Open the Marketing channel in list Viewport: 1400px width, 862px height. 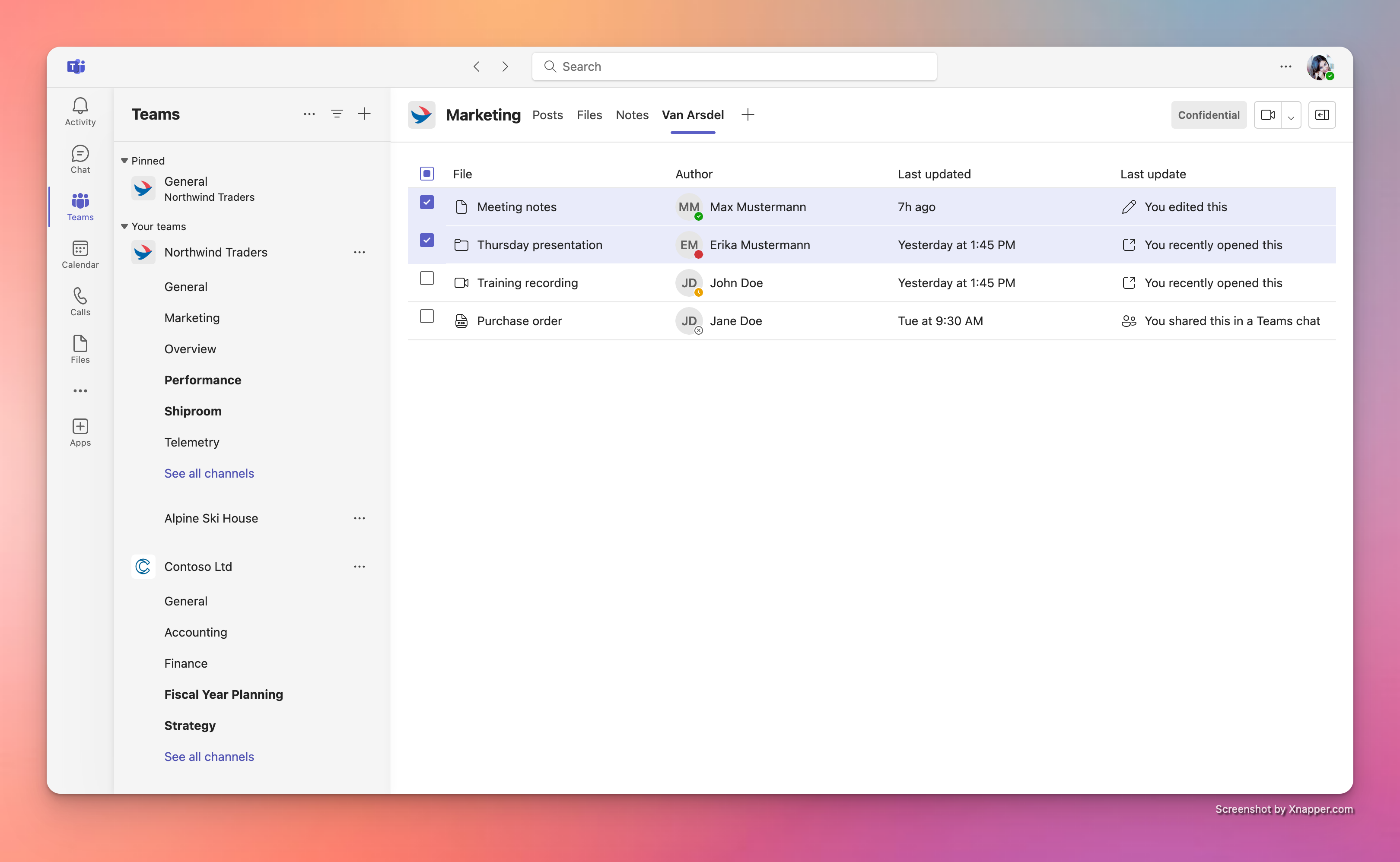point(191,318)
